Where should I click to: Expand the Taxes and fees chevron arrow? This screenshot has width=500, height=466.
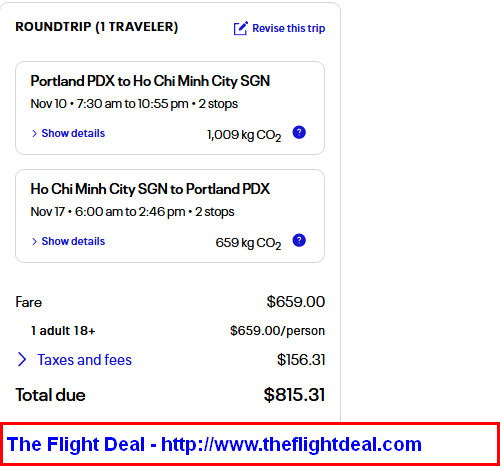[x=22, y=359]
